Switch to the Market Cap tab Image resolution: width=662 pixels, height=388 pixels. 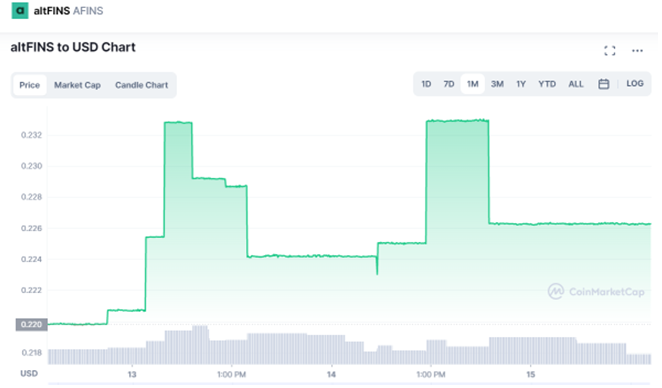click(77, 85)
